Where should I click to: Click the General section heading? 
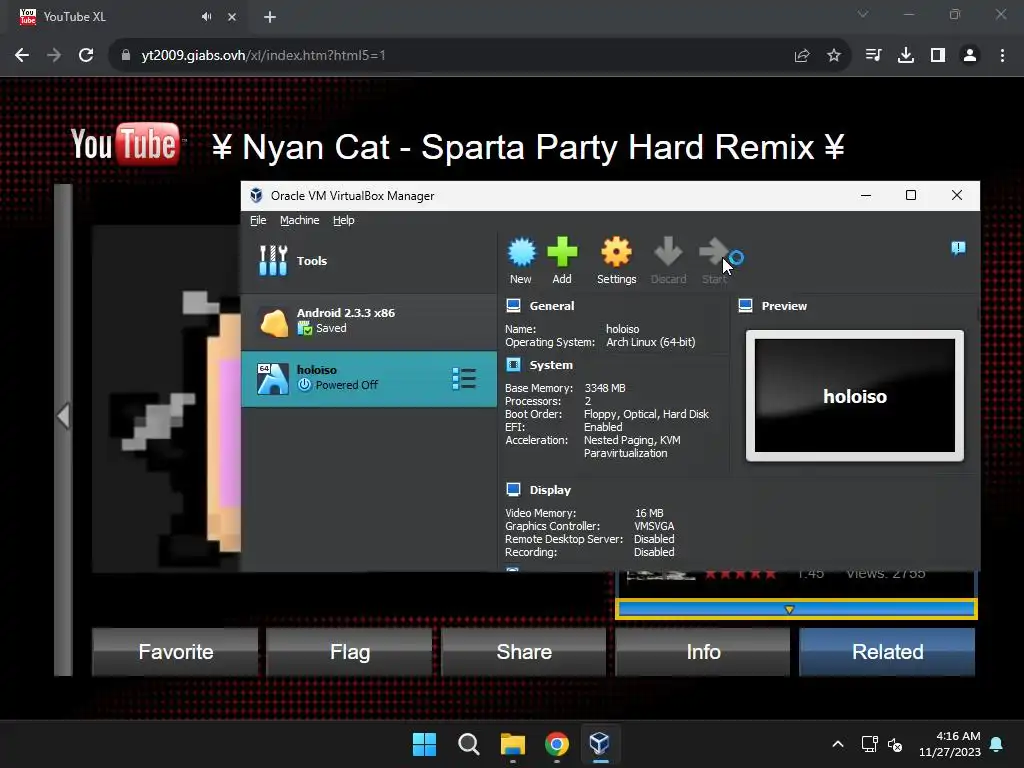coord(551,306)
